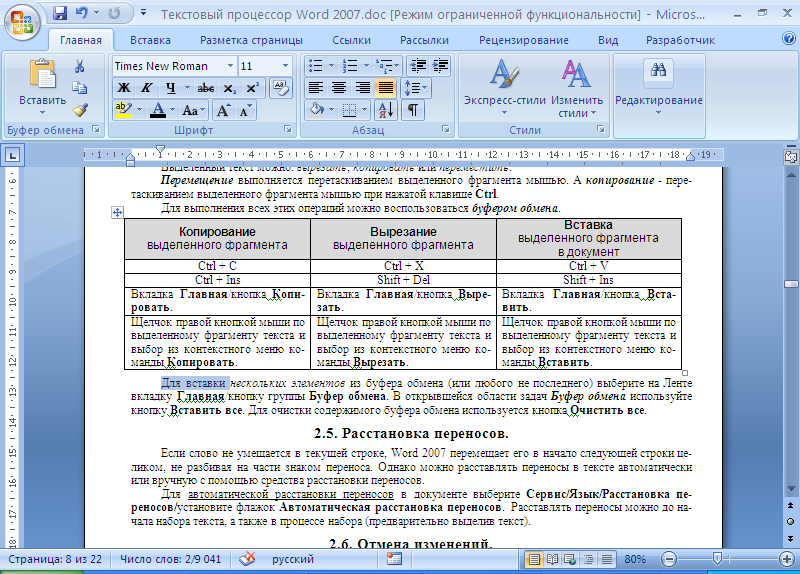
Task: Increase paragraph indent
Action: (440, 66)
